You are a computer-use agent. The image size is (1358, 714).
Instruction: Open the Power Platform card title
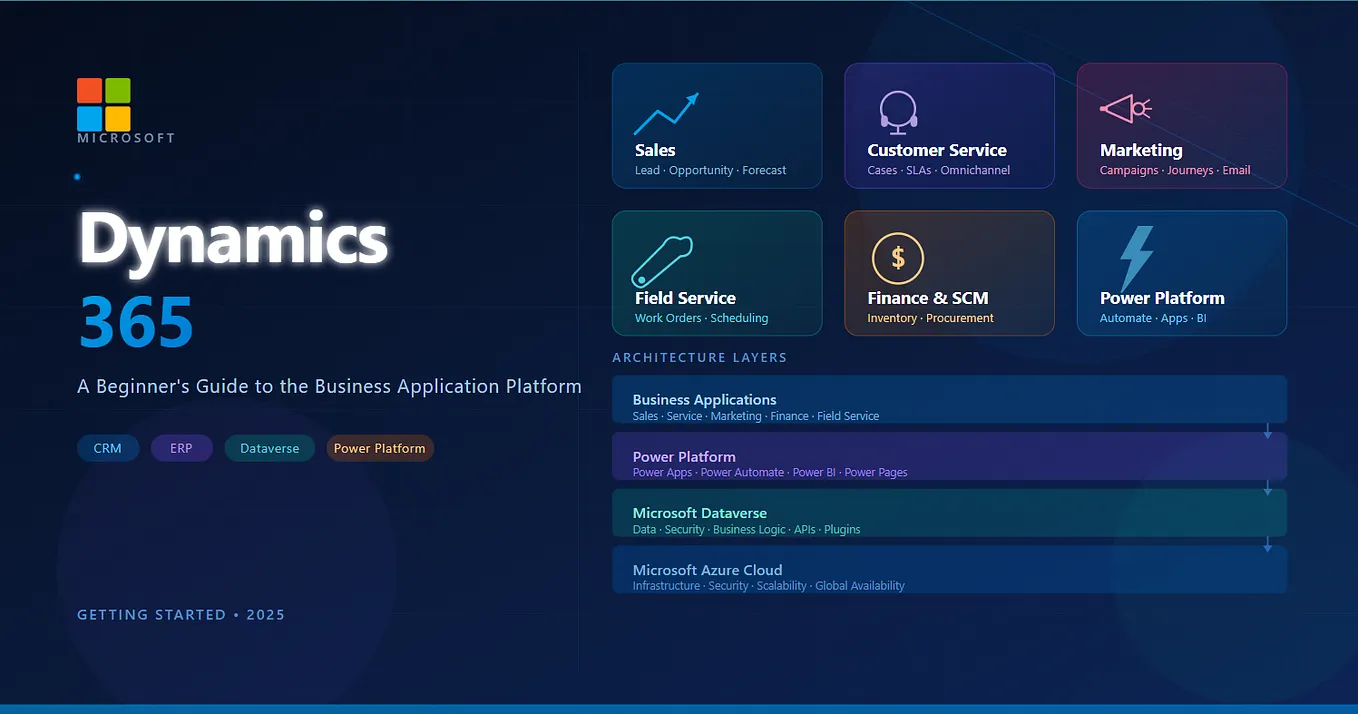tap(1162, 298)
